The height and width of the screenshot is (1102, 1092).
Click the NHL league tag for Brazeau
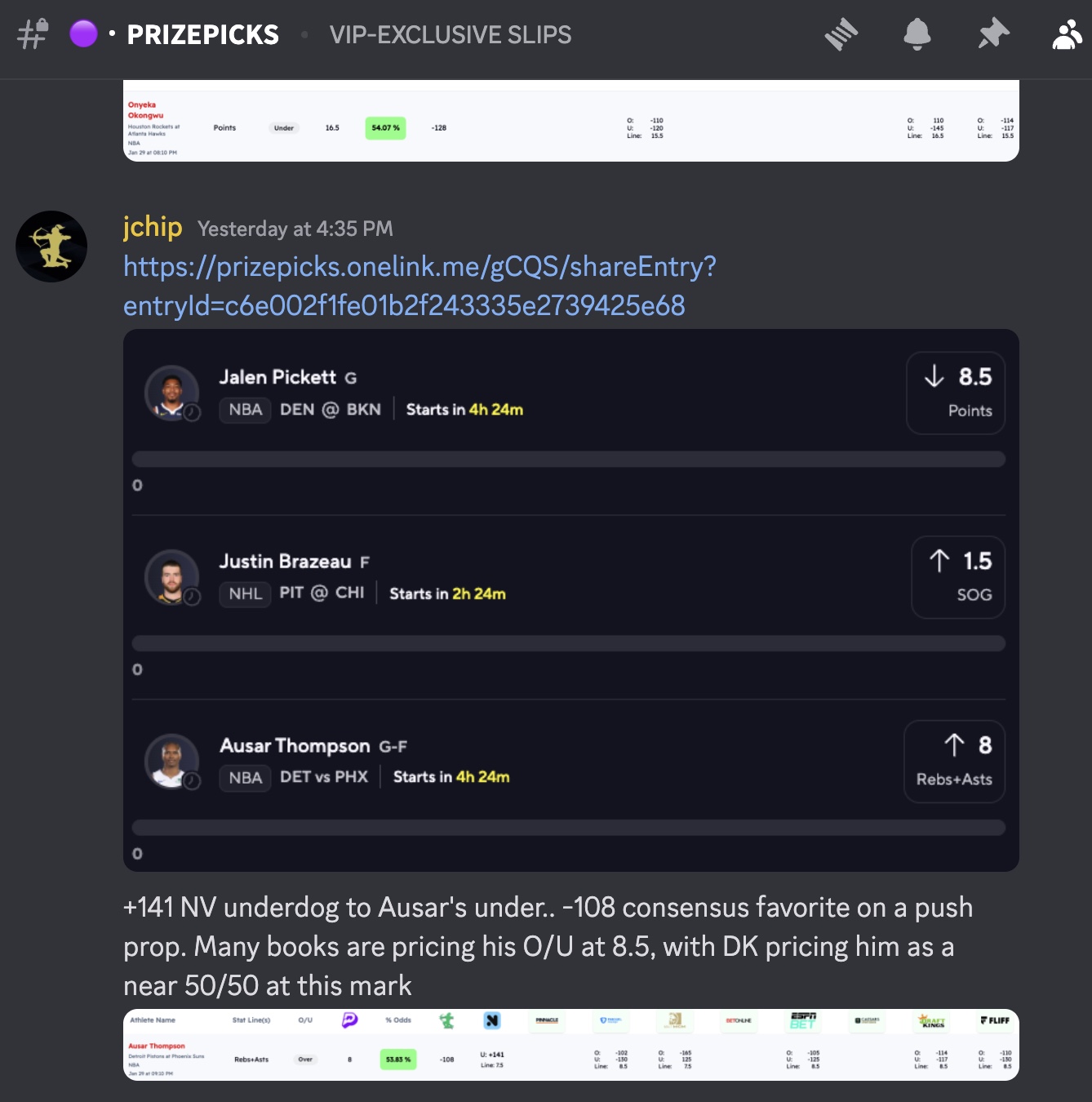[245, 593]
